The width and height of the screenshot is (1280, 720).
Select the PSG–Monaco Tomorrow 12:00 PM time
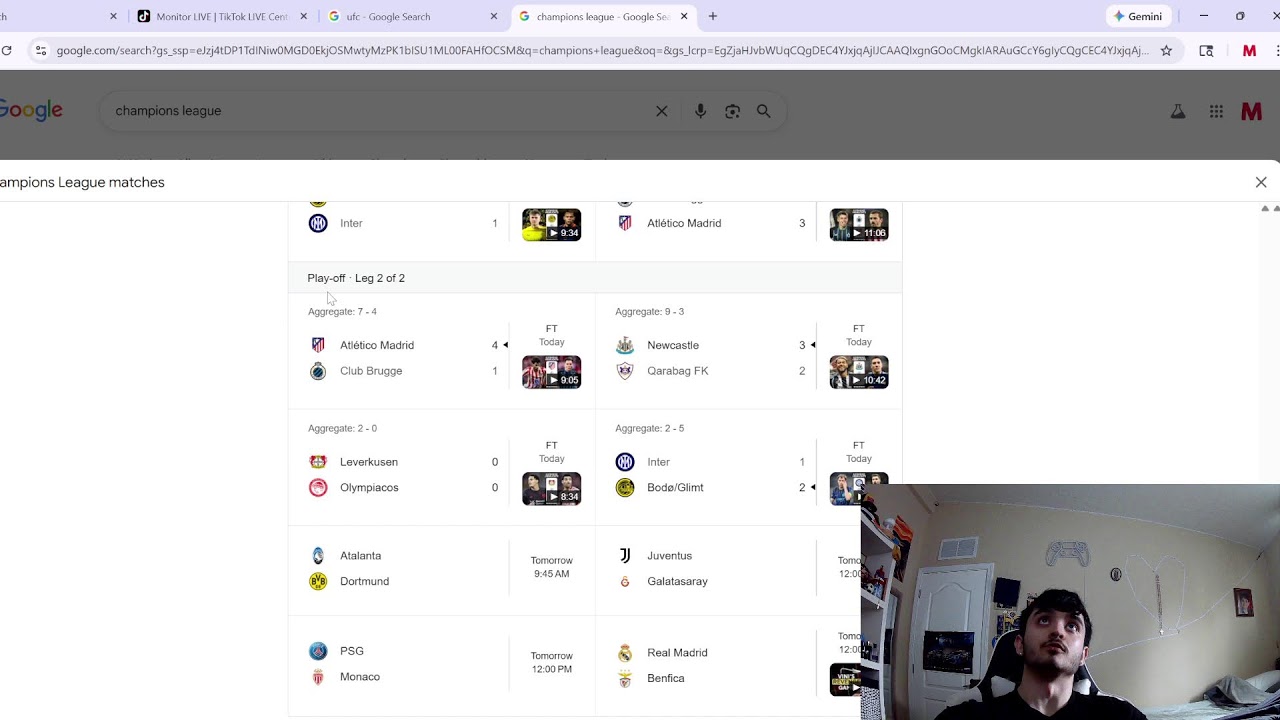pos(551,662)
